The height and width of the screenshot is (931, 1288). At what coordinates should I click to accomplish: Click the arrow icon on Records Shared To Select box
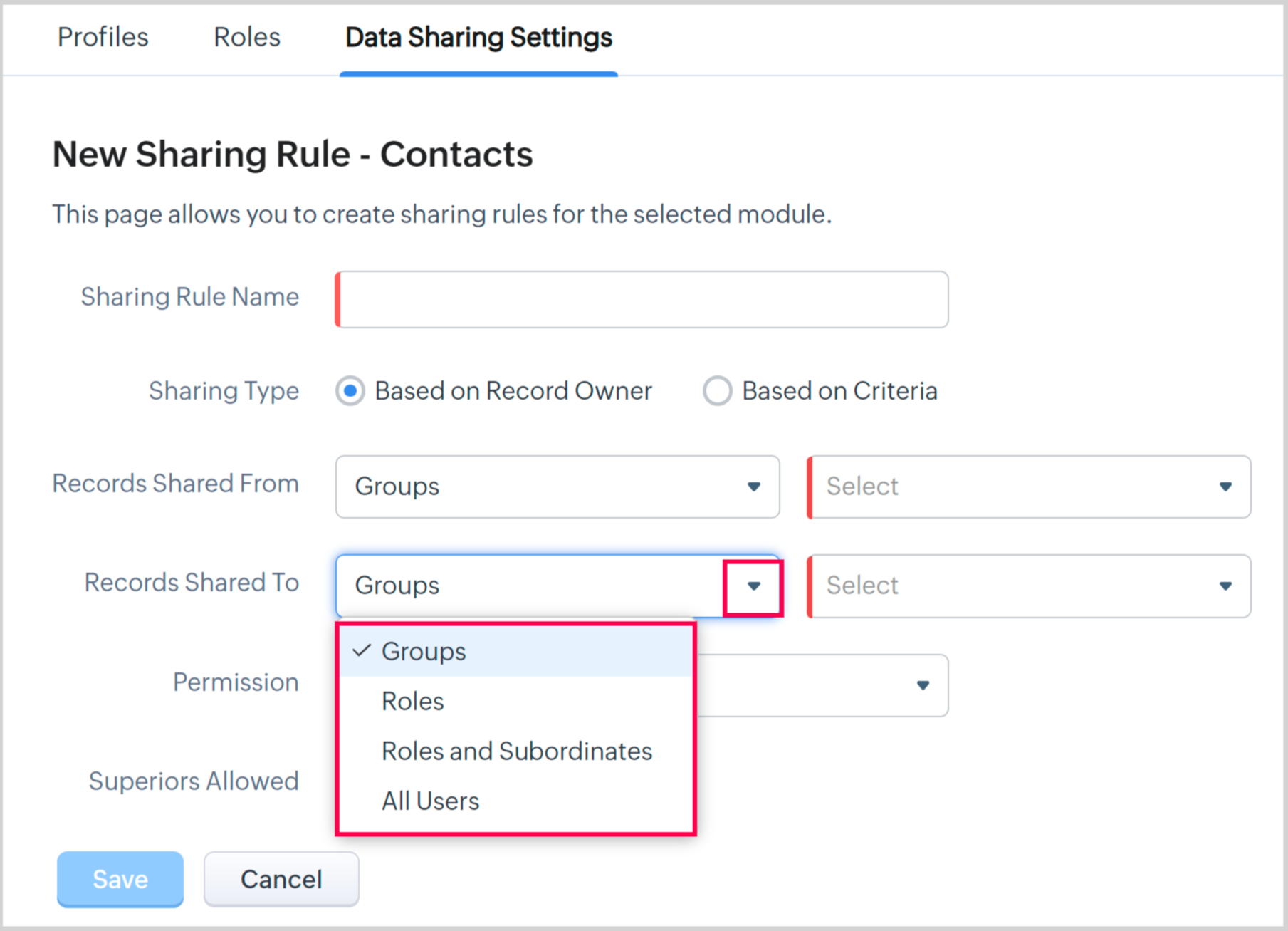pyautogui.click(x=1225, y=586)
